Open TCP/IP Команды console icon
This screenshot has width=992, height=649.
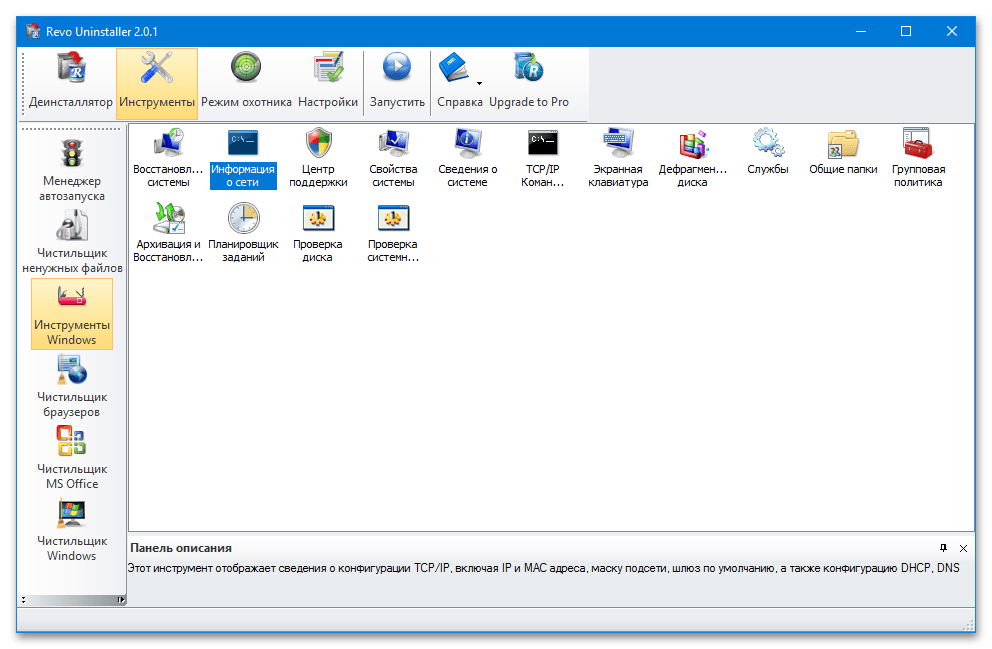tap(543, 157)
